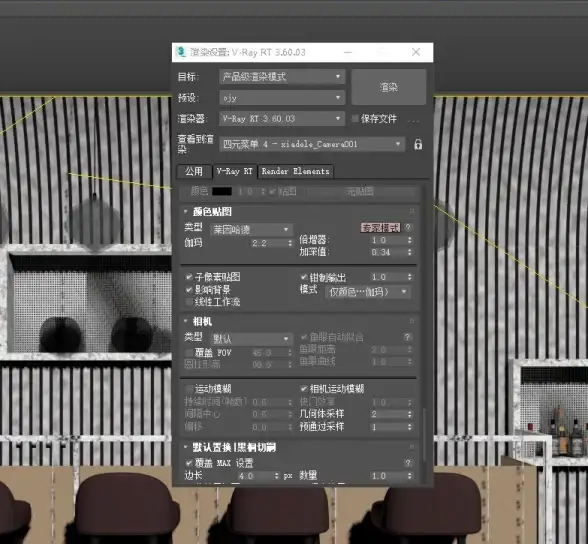Image resolution: width=588 pixels, height=544 pixels.
Task: Uncheck 覆盖 MAX 设置 checkbox
Action: pos(189,463)
